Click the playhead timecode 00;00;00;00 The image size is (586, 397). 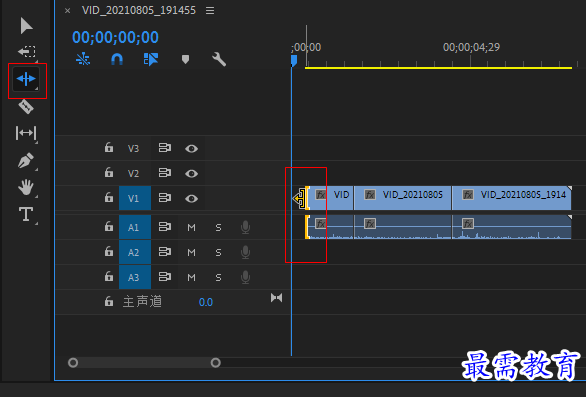(x=115, y=37)
